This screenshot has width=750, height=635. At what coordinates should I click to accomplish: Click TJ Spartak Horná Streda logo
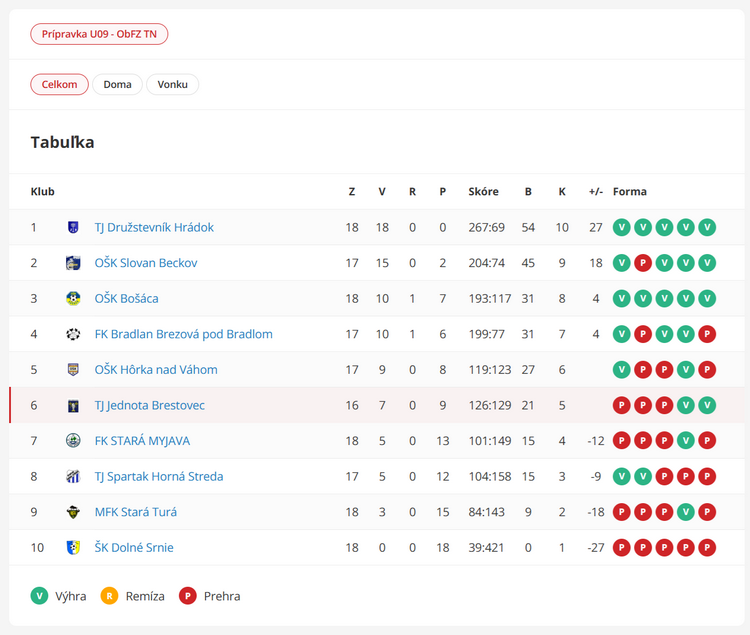[73, 476]
